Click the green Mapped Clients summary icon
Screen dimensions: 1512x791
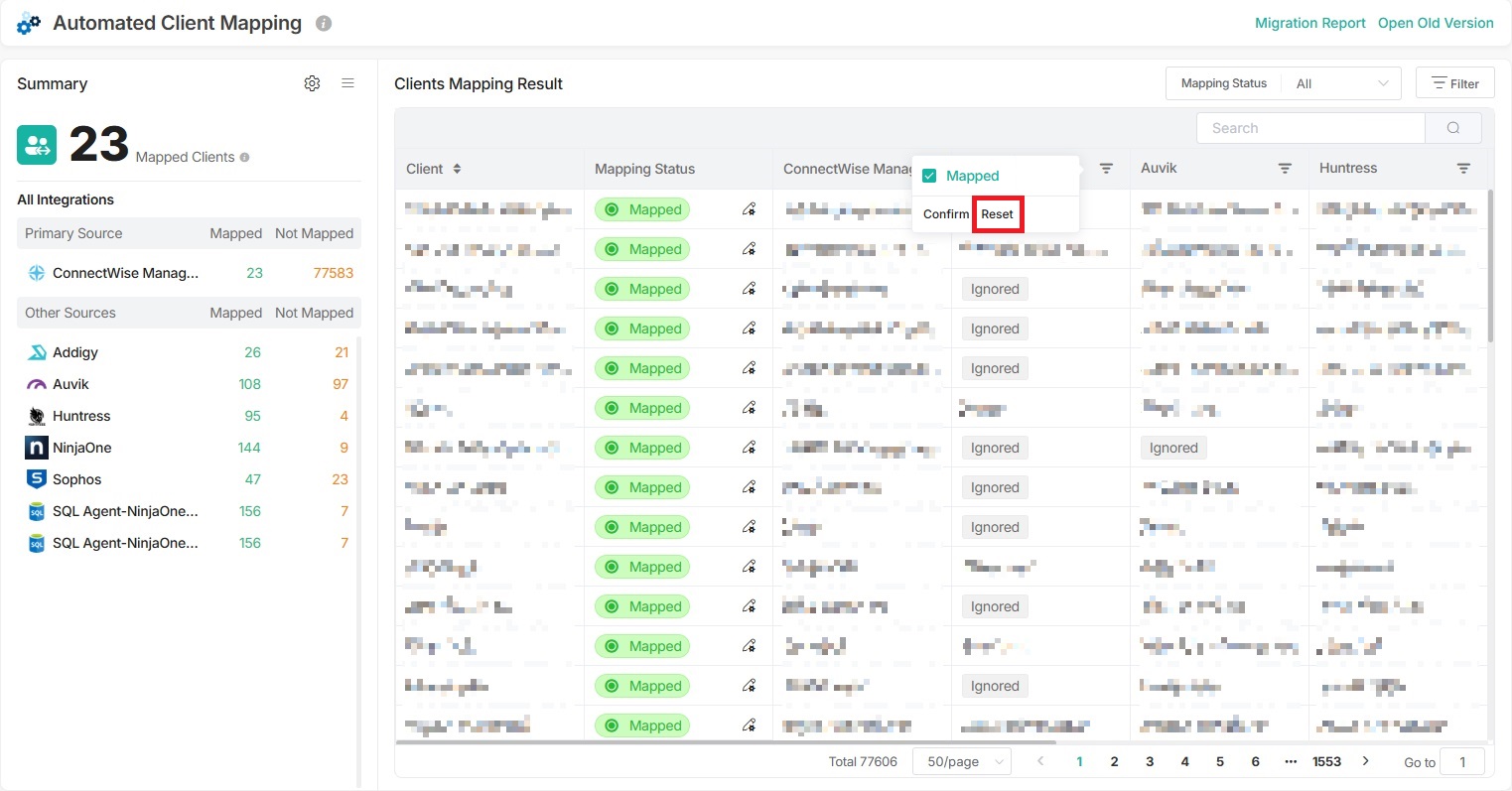pos(37,144)
